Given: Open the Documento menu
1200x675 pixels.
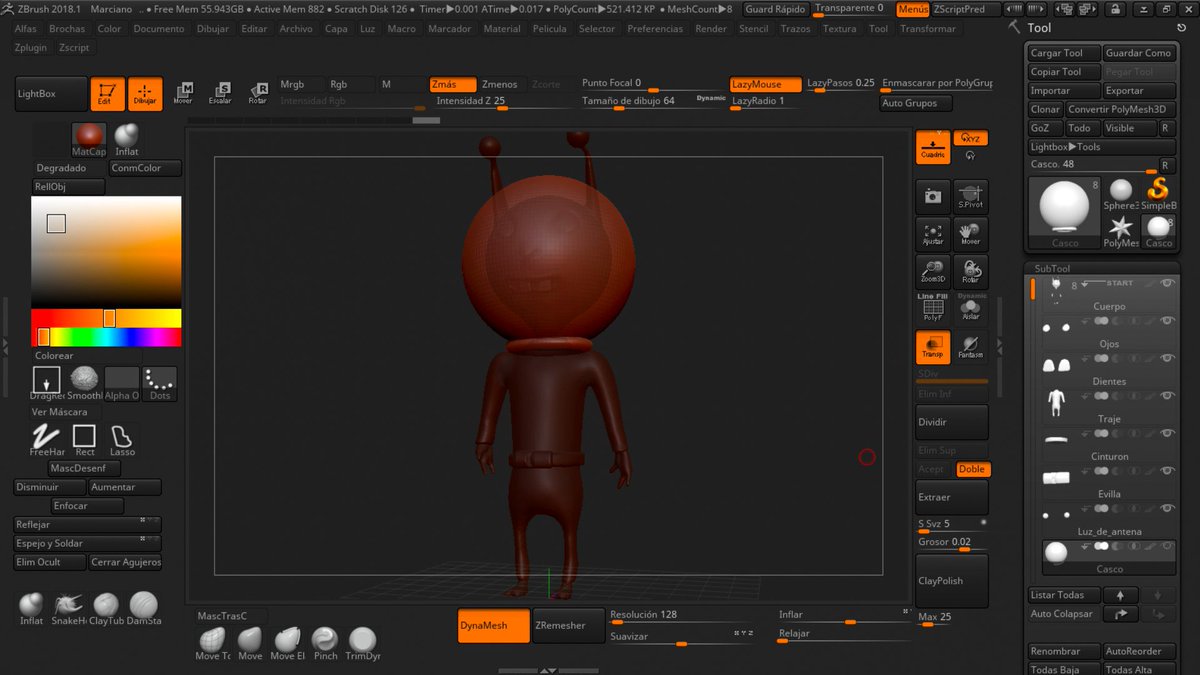Looking at the screenshot, I should [159, 29].
